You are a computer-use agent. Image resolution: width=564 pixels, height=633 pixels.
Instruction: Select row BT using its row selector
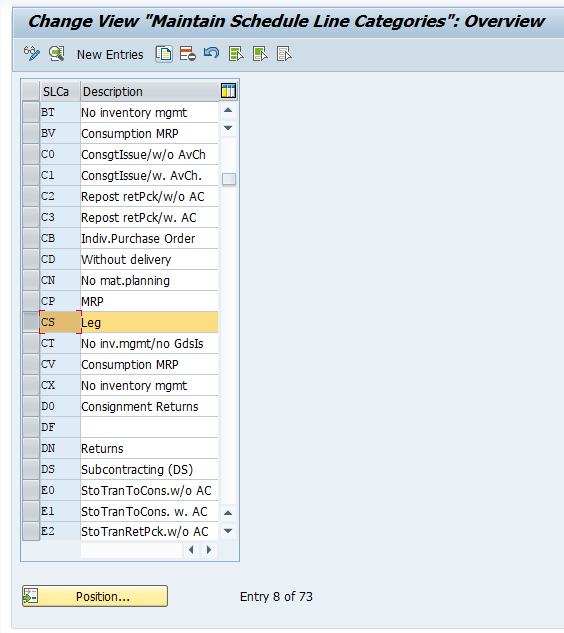[31, 112]
